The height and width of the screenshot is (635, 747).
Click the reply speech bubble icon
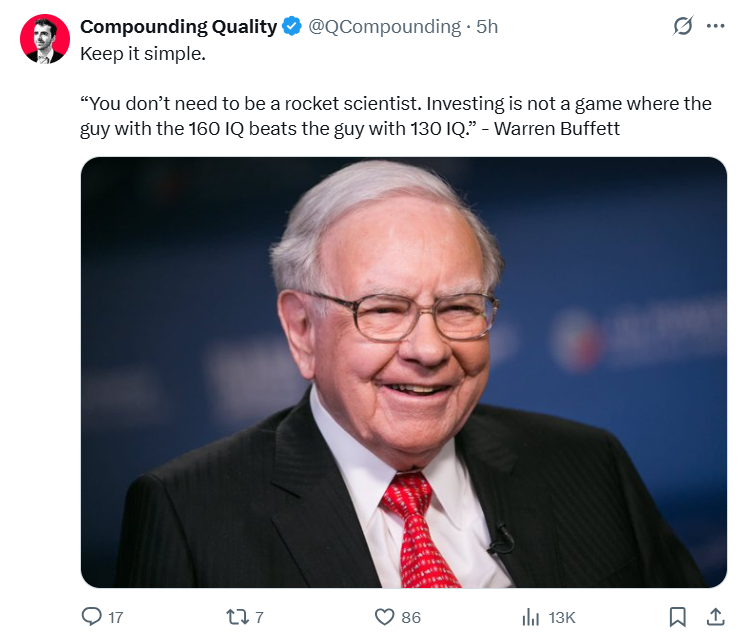91,617
